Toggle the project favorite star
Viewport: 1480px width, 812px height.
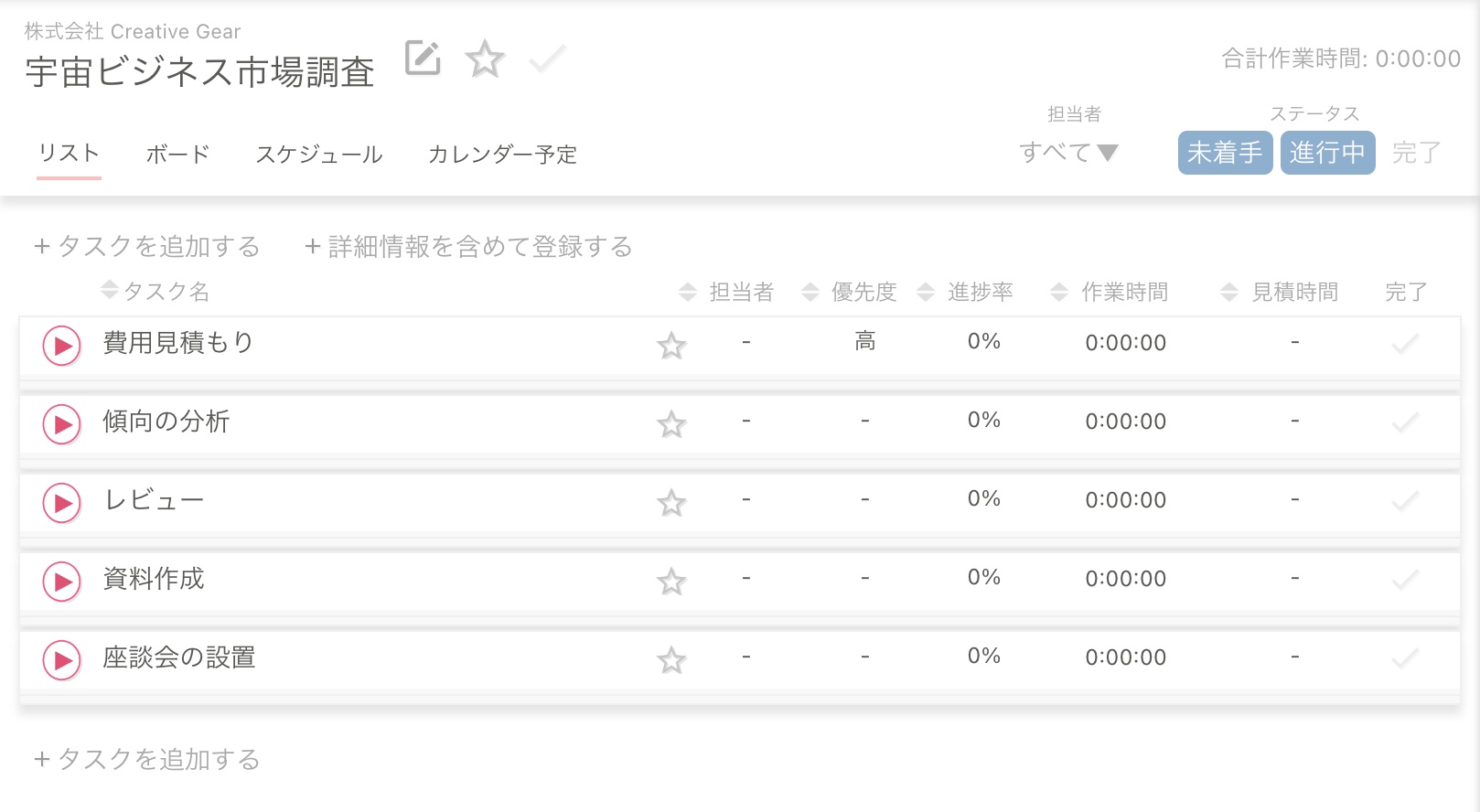pyautogui.click(x=485, y=59)
